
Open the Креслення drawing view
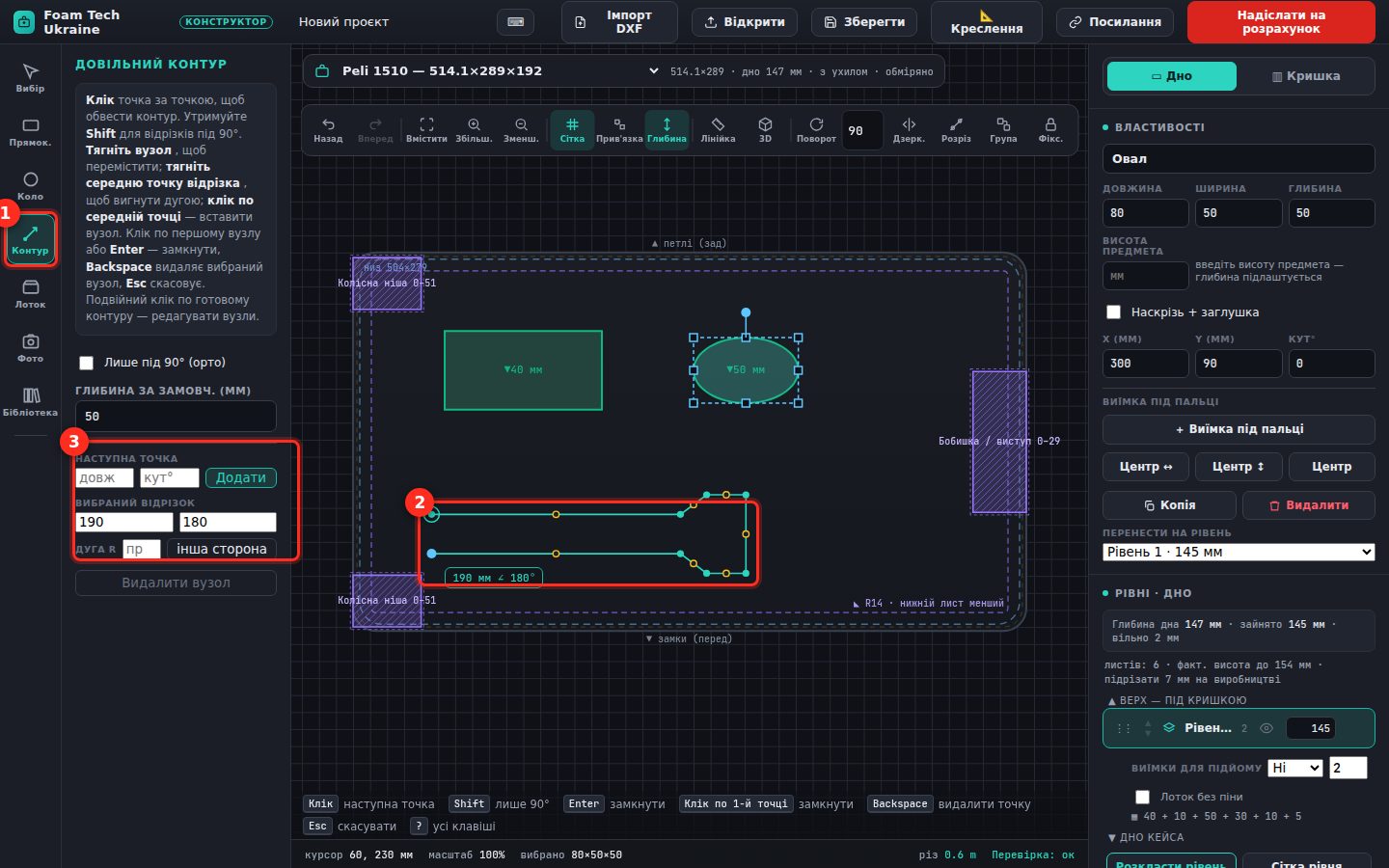click(987, 22)
